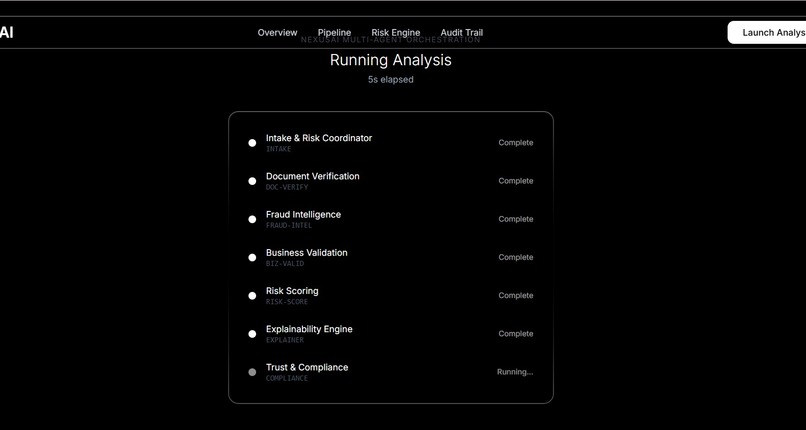Viewport: 806px width, 430px height.
Task: Click the status dot for Intake & Risk Coordinator
Action: (252, 143)
